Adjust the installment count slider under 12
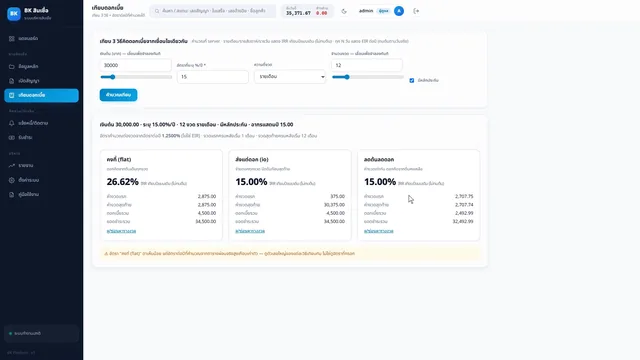 (x=367, y=77)
